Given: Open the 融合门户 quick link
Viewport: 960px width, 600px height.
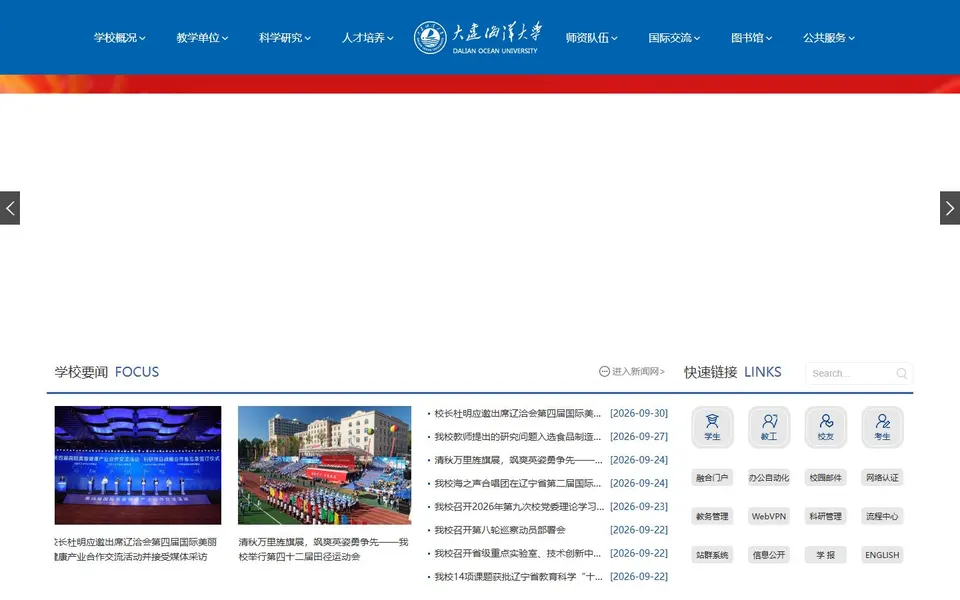Looking at the screenshot, I should coord(712,478).
